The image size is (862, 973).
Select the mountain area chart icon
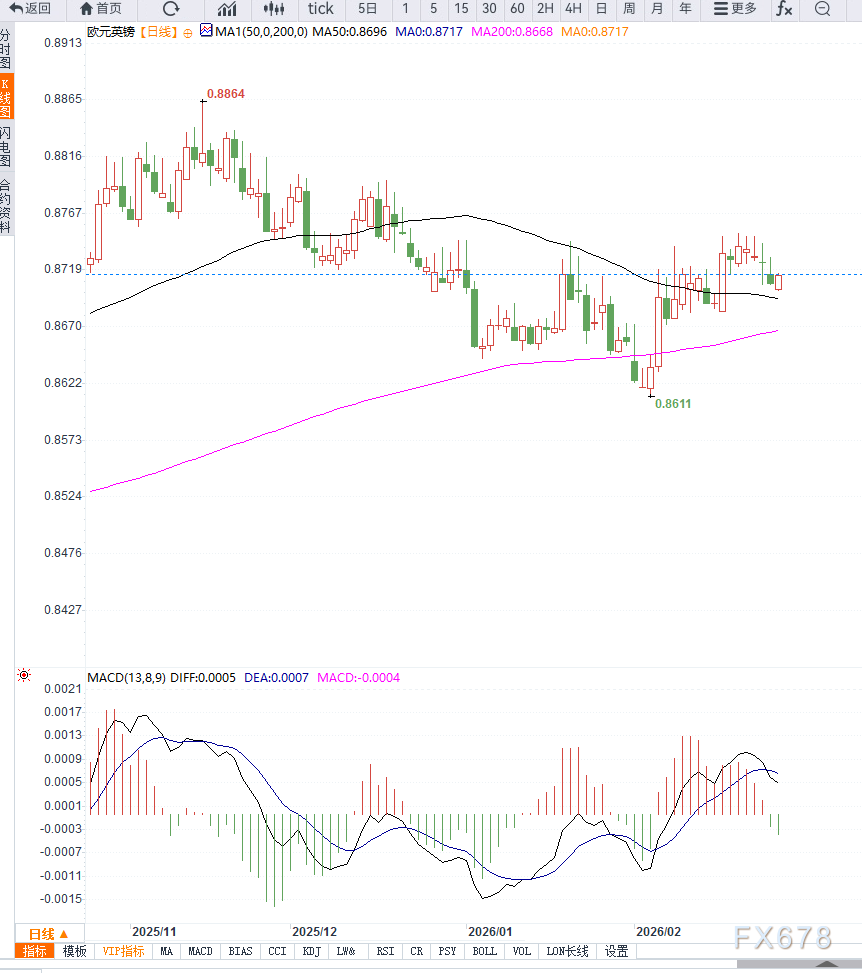(227, 9)
